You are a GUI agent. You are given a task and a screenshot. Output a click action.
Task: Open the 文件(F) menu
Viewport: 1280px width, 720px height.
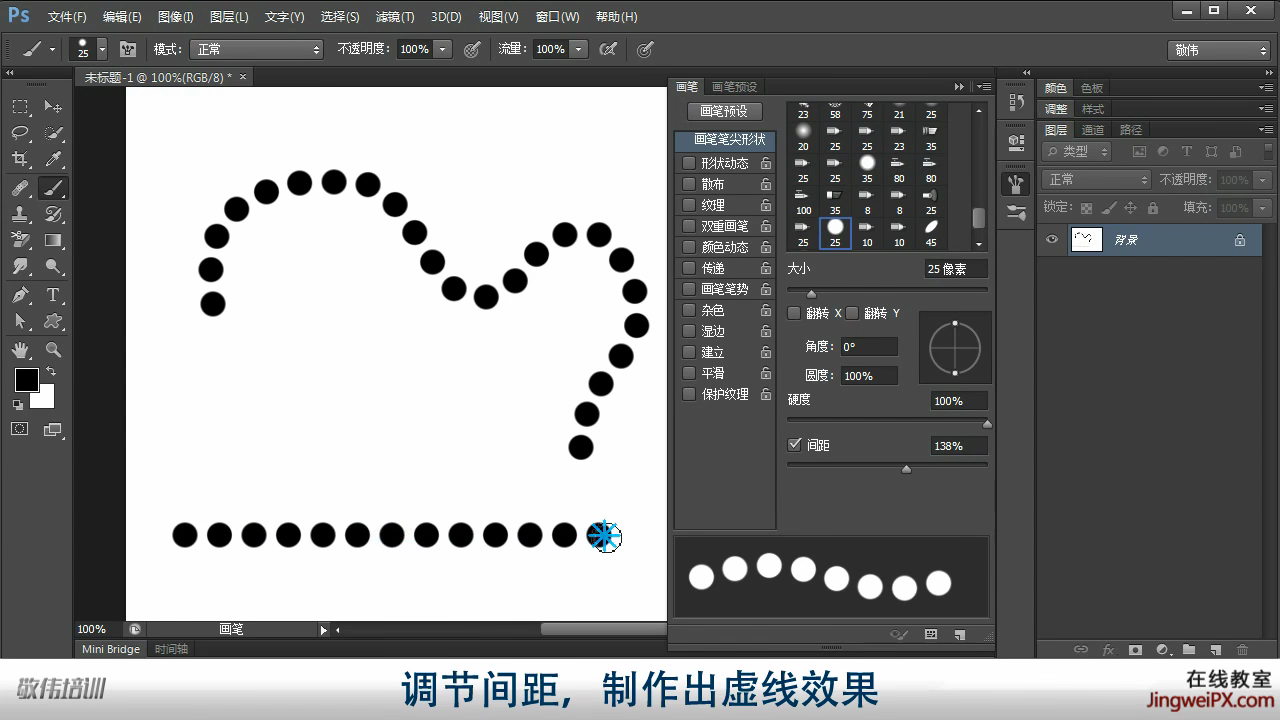(67, 17)
